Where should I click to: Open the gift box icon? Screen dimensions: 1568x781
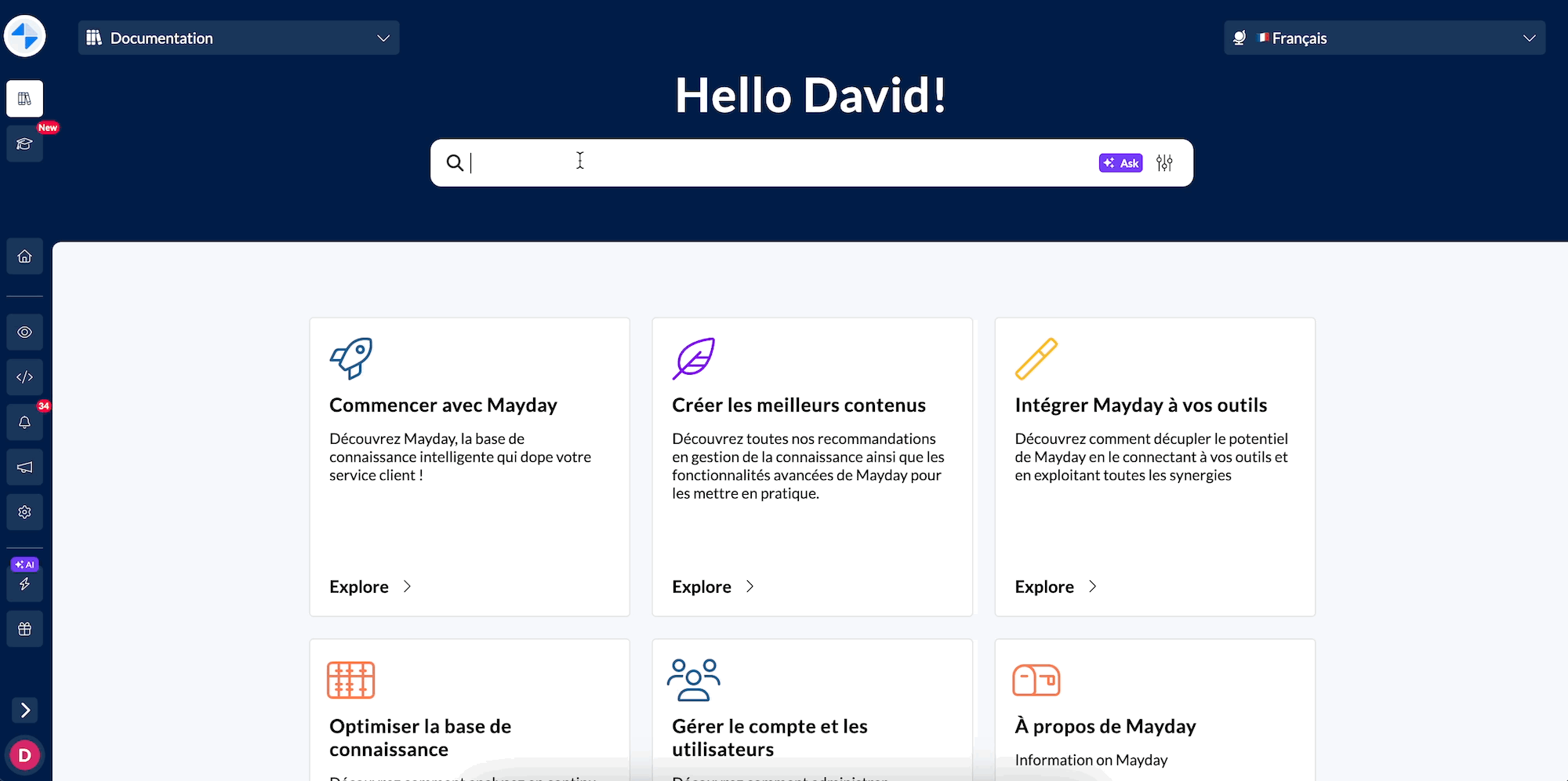[x=24, y=629]
